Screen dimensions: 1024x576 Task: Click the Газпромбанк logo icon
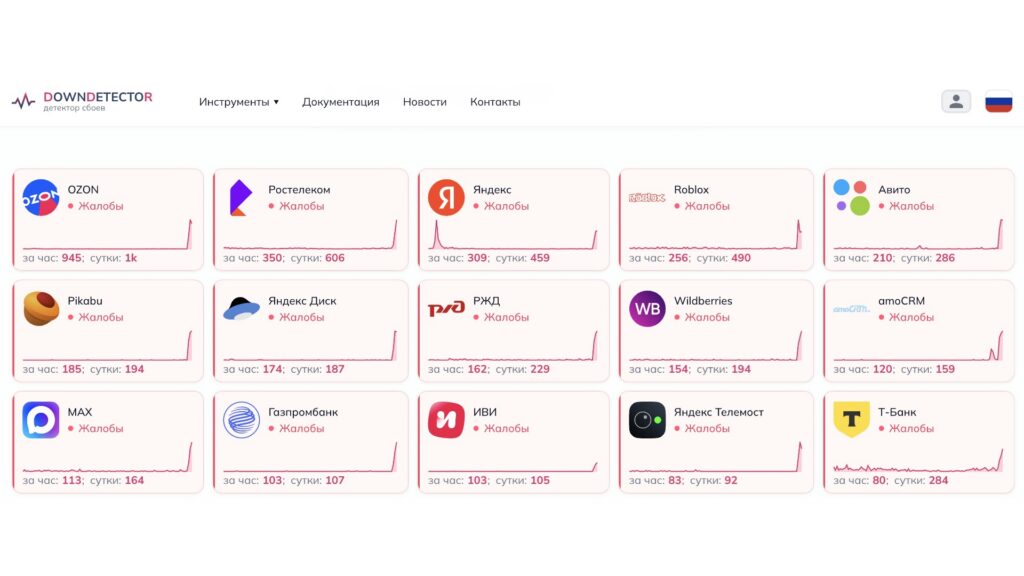(x=241, y=419)
